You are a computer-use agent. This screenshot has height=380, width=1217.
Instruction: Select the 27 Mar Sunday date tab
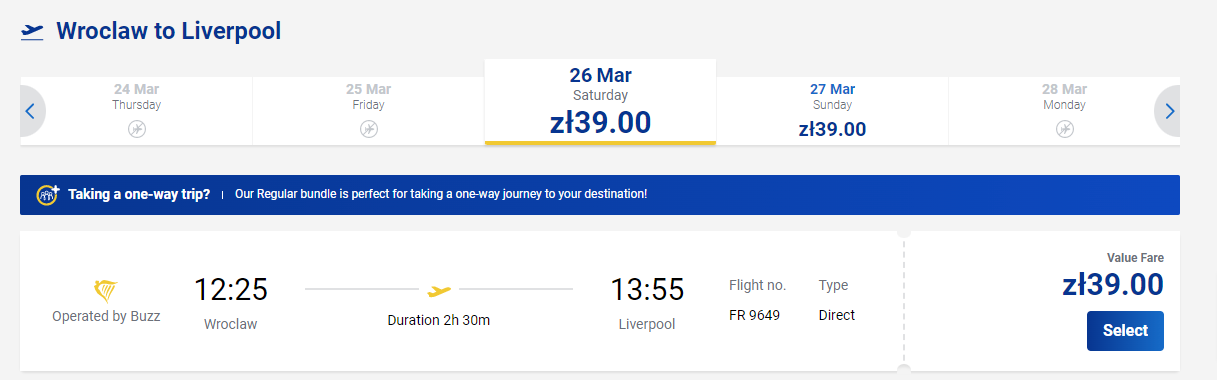pos(832,111)
